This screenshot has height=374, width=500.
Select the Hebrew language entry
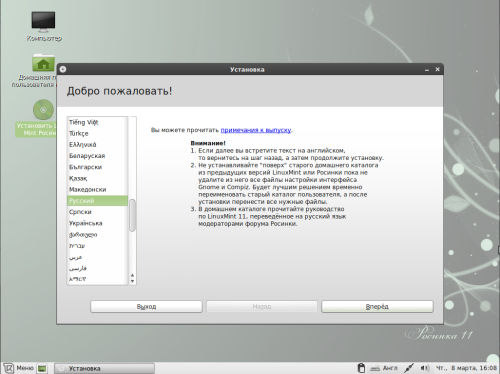click(x=97, y=246)
